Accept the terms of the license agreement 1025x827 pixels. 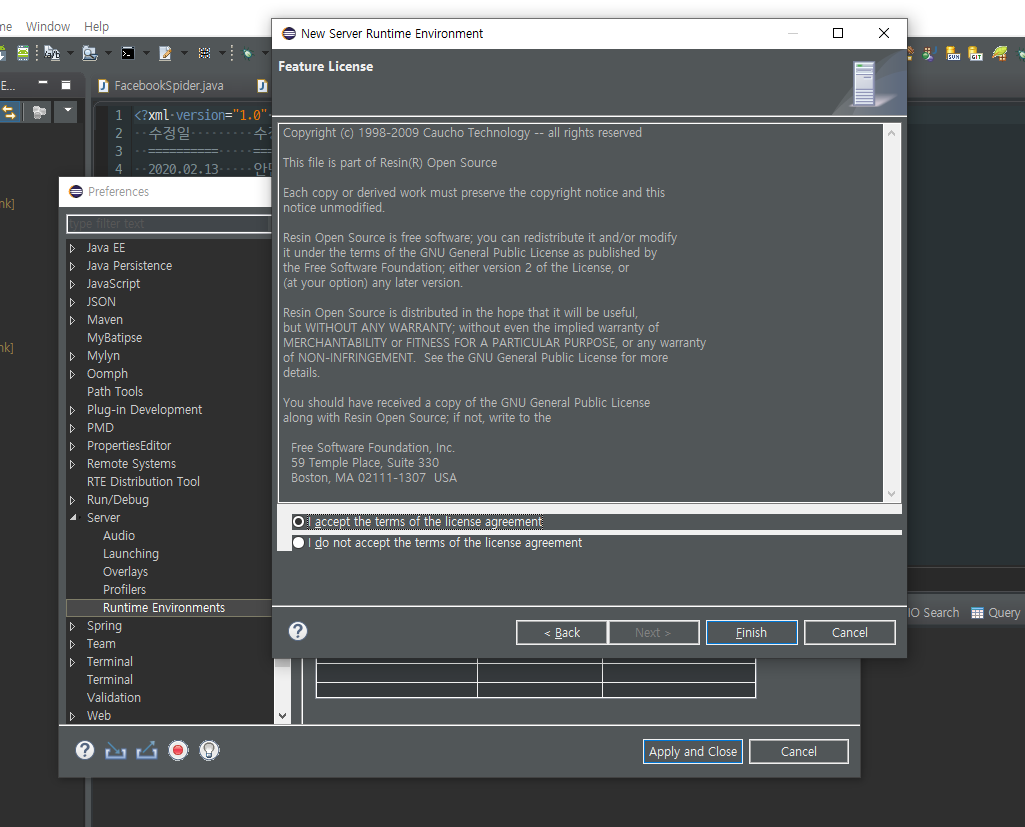tap(299, 522)
